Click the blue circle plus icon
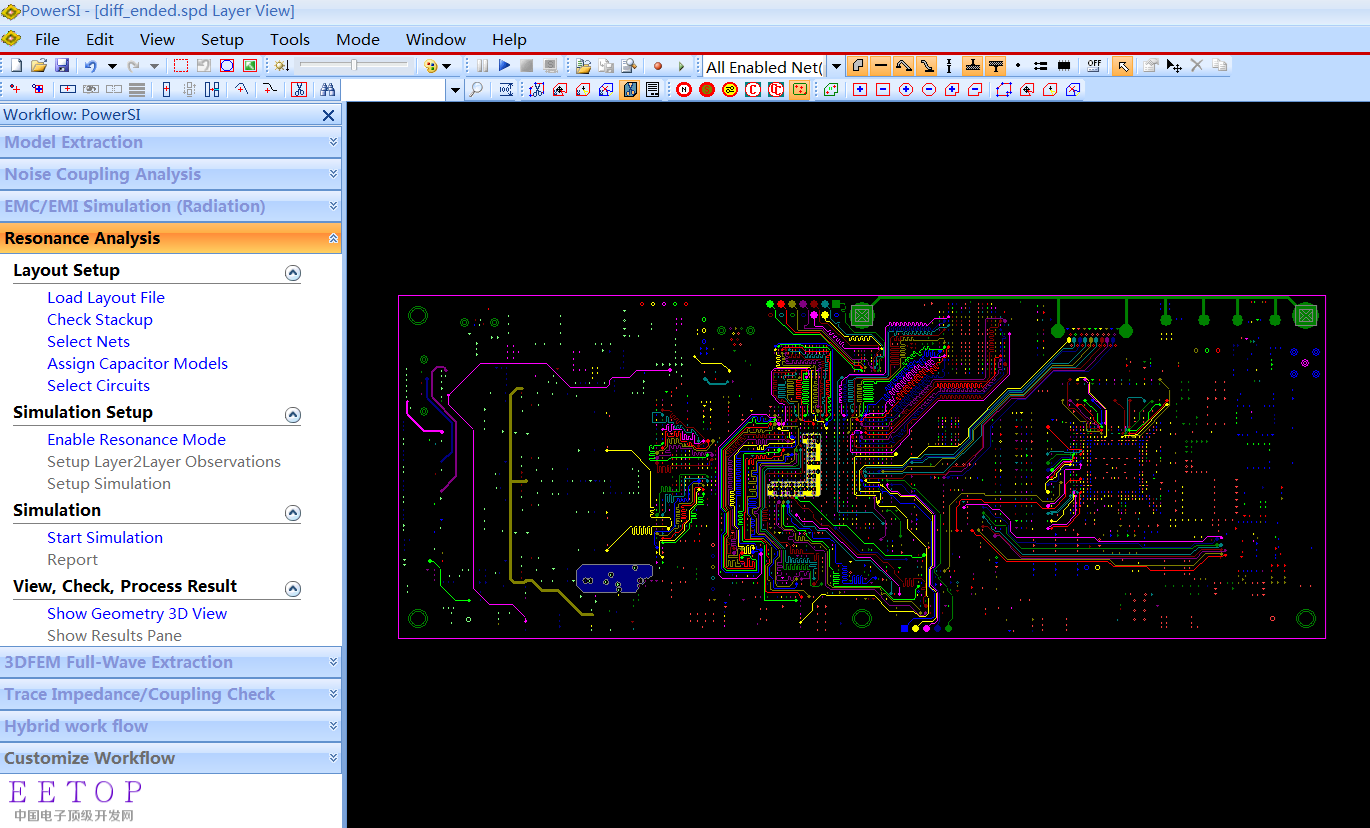 [906, 89]
